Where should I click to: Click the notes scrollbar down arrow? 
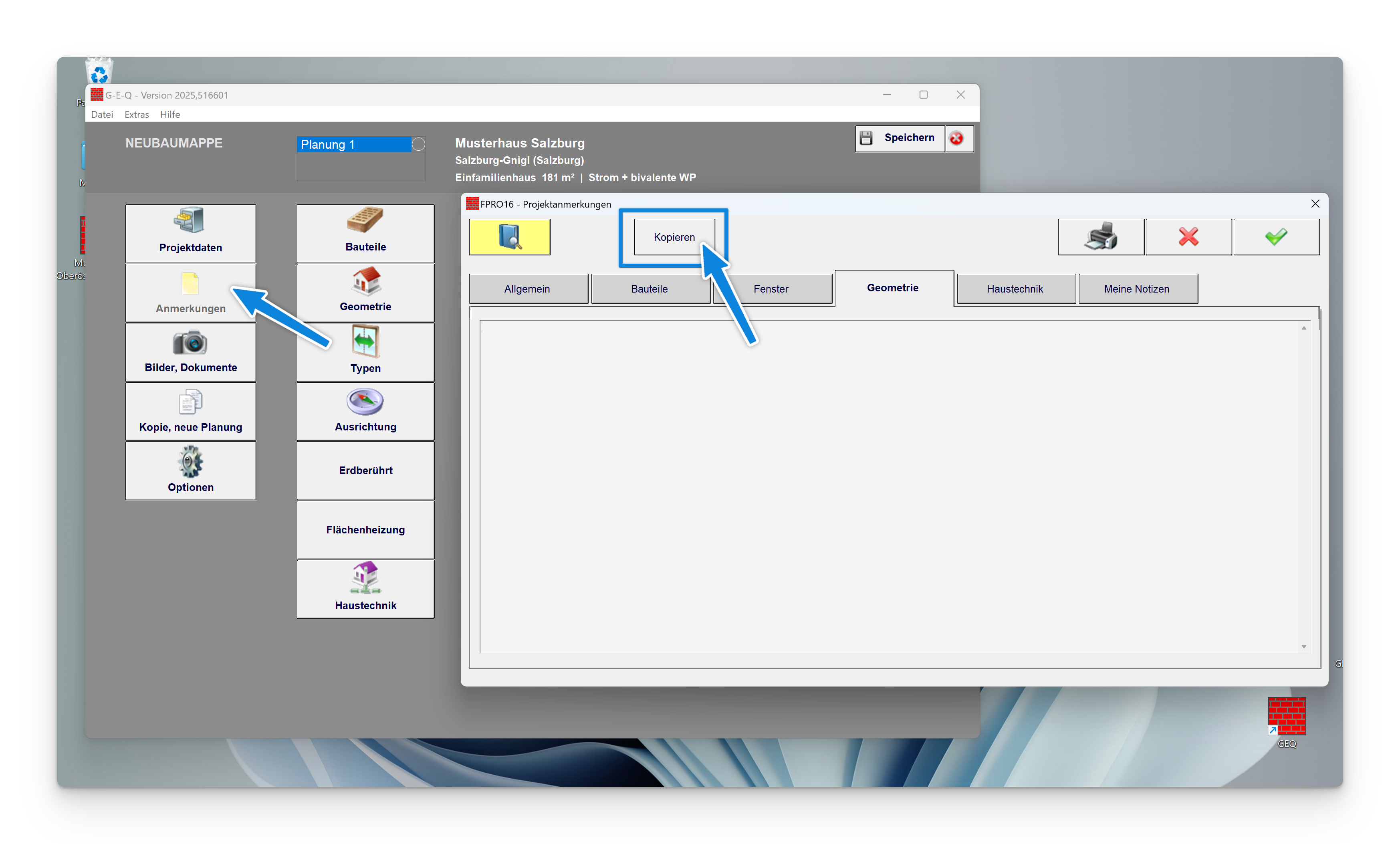pos(1304,646)
